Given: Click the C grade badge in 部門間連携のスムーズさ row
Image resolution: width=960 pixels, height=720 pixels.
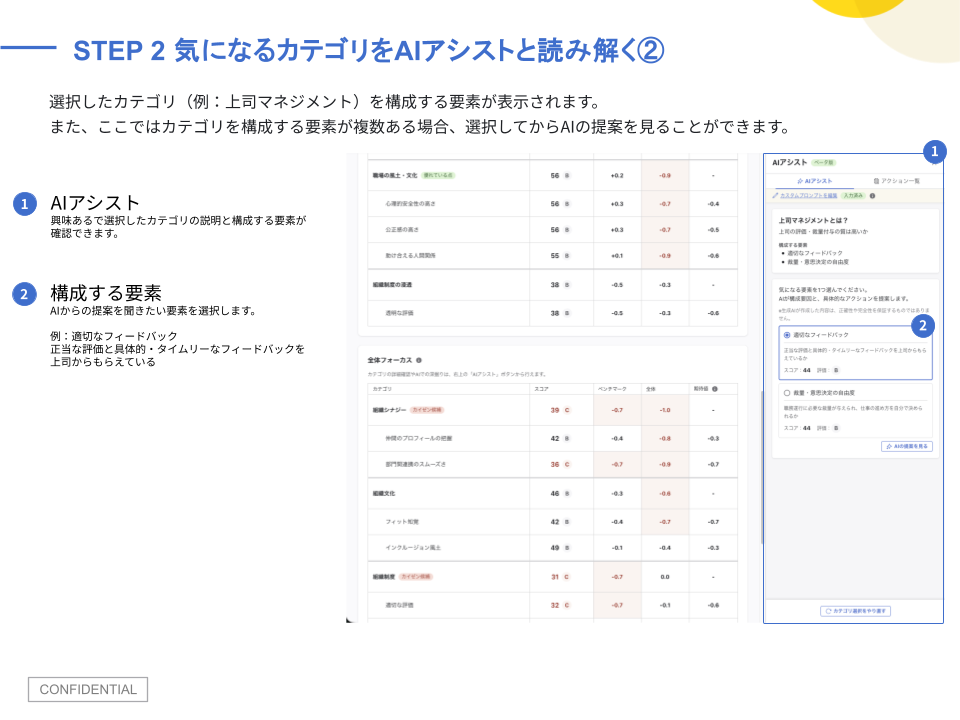Looking at the screenshot, I should (x=567, y=465).
